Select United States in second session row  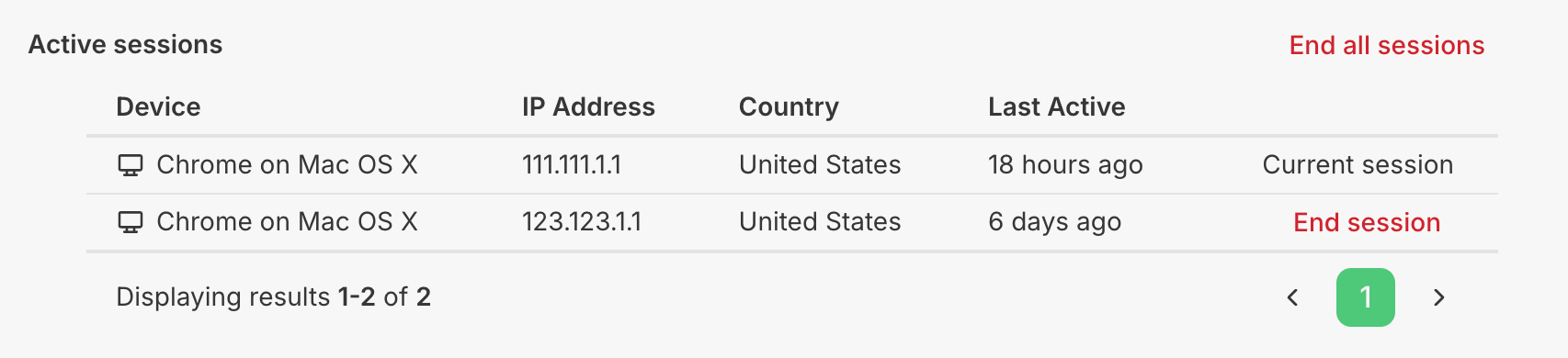coord(820,221)
